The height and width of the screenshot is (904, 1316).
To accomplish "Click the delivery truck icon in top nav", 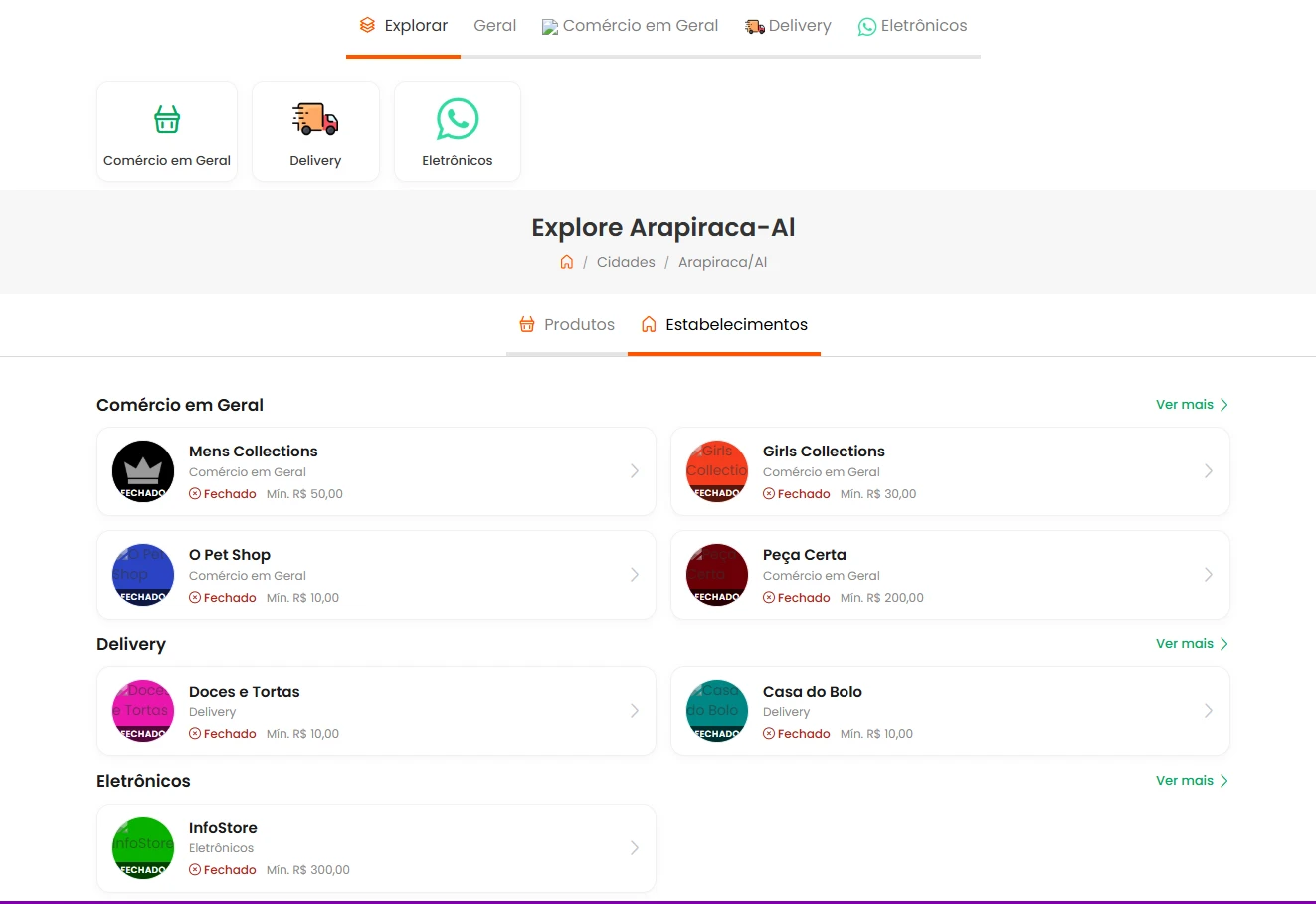I will point(754,27).
